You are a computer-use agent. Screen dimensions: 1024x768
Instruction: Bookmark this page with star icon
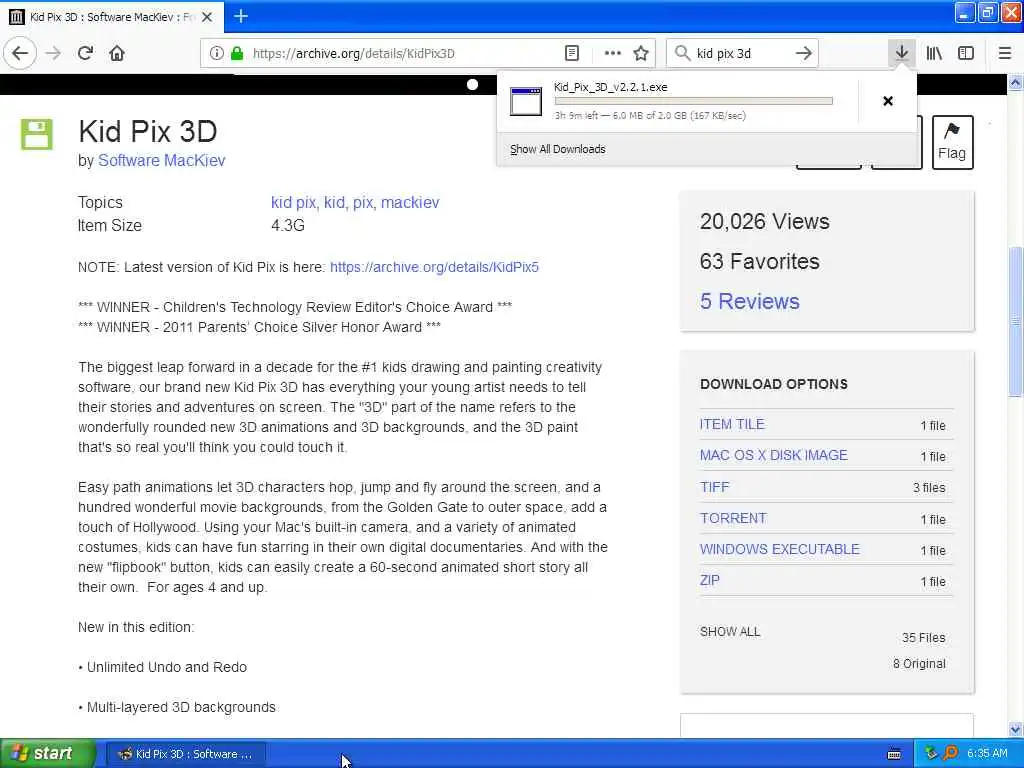(641, 54)
